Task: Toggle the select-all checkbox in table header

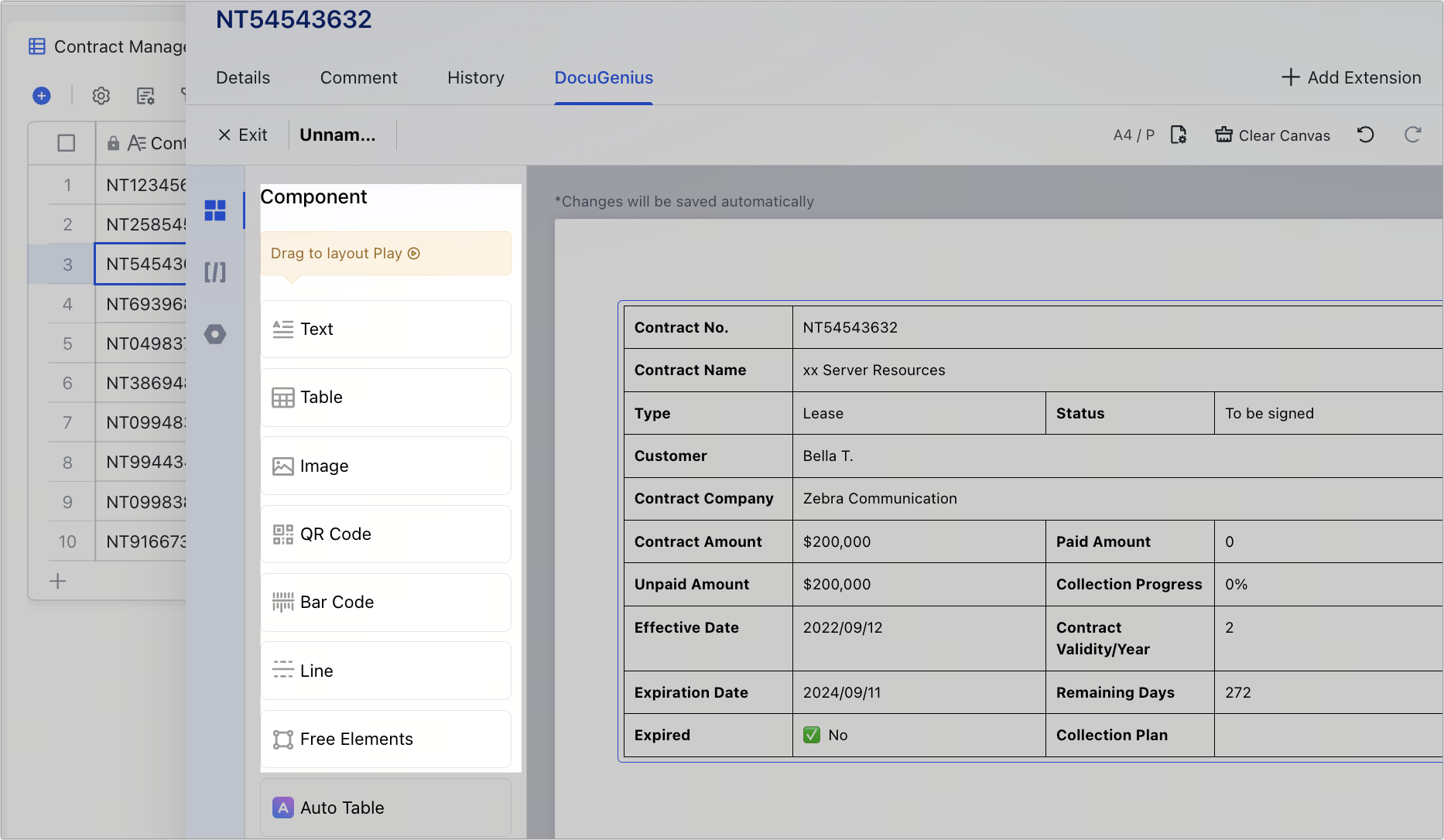Action: [x=67, y=143]
